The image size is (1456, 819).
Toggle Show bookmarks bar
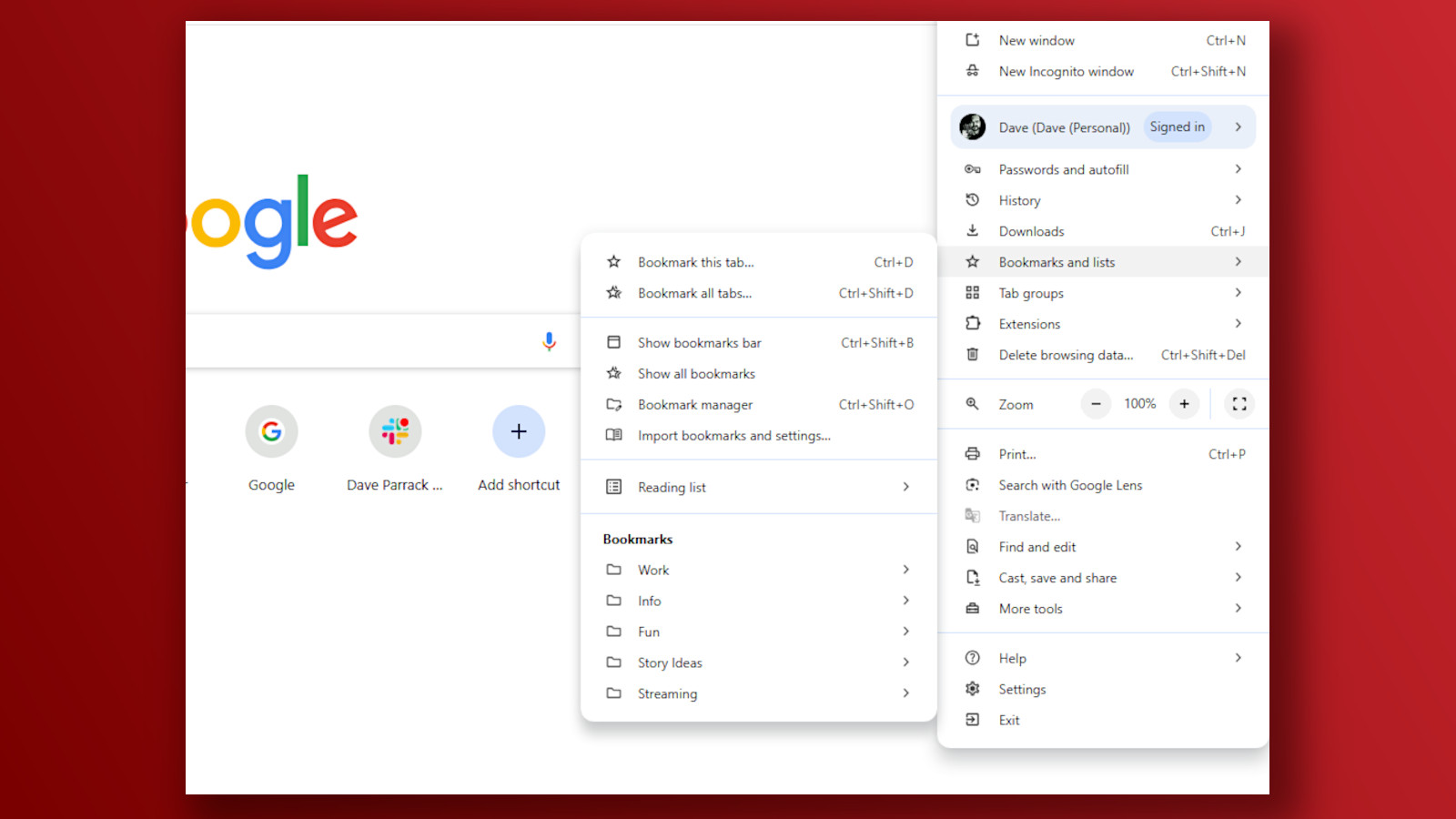699,342
